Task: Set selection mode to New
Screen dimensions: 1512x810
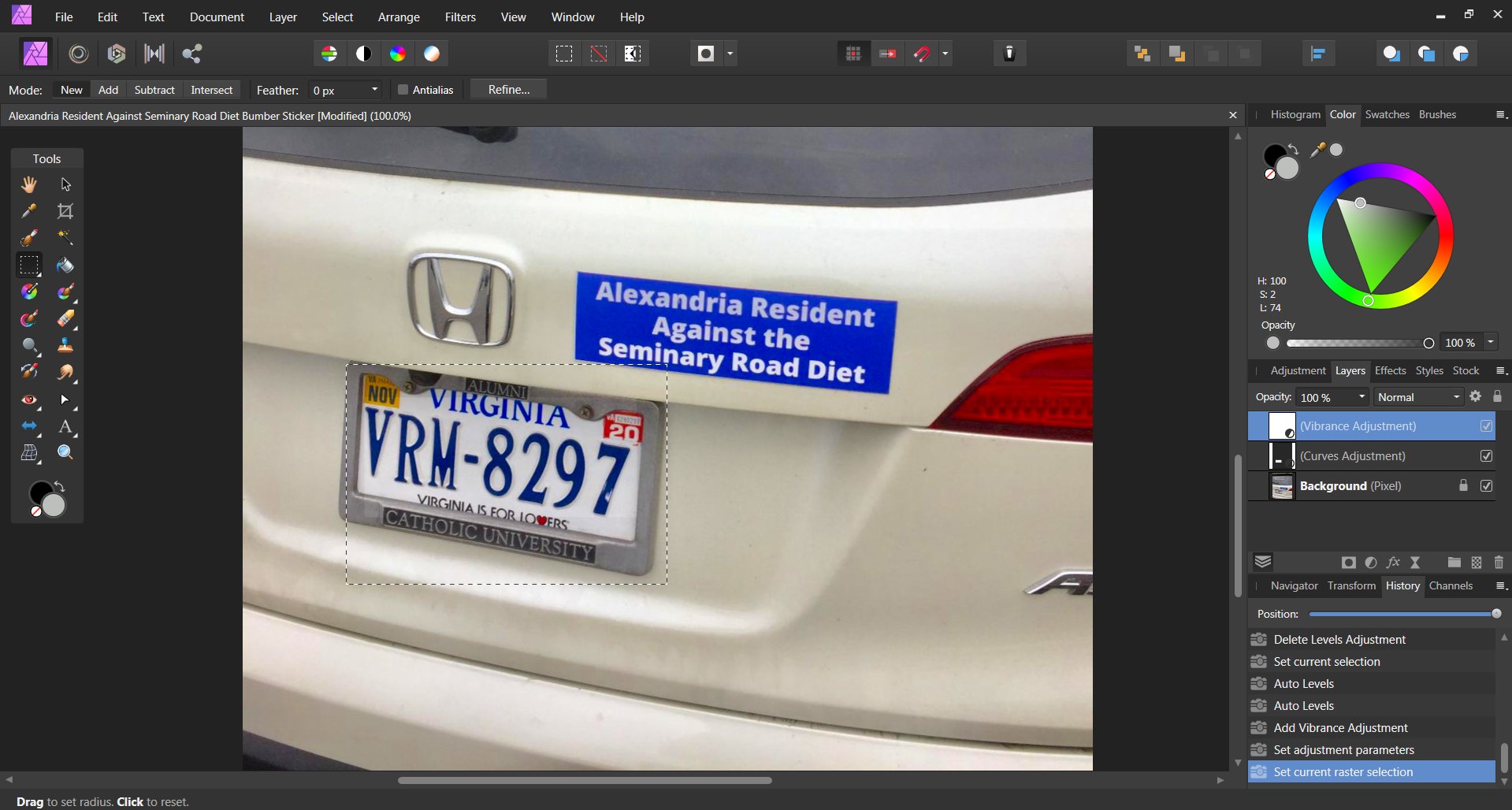Action: (72, 90)
